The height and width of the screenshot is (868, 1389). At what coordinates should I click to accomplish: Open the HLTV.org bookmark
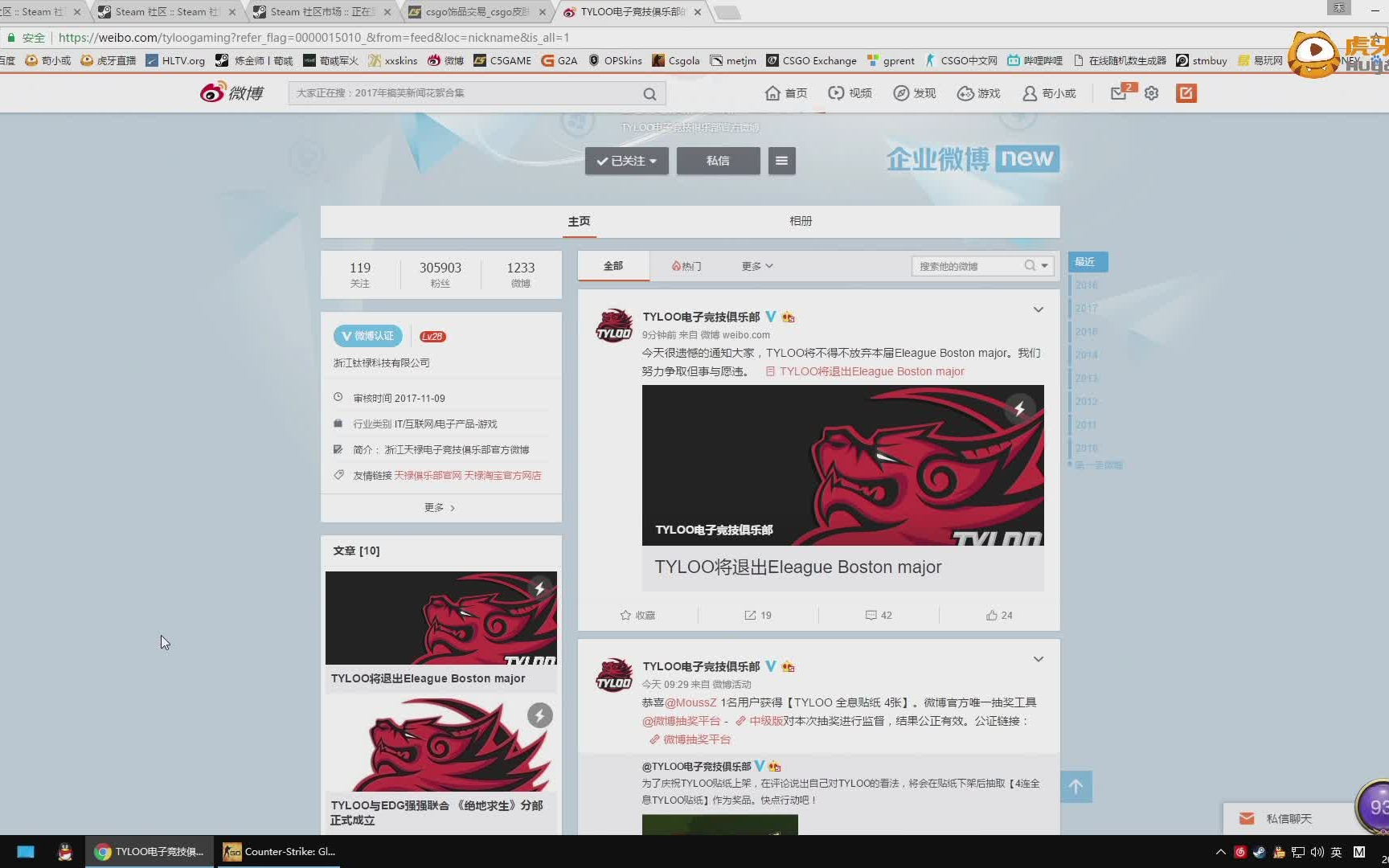pos(175,60)
